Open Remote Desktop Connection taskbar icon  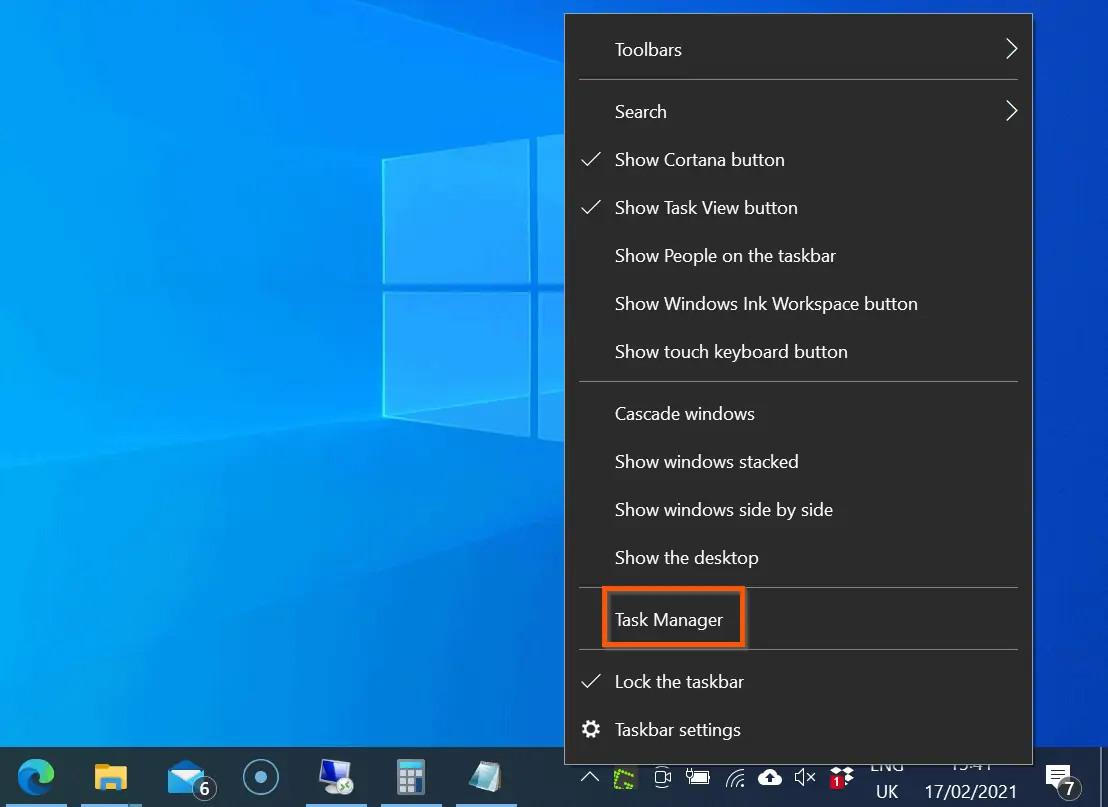click(336, 777)
